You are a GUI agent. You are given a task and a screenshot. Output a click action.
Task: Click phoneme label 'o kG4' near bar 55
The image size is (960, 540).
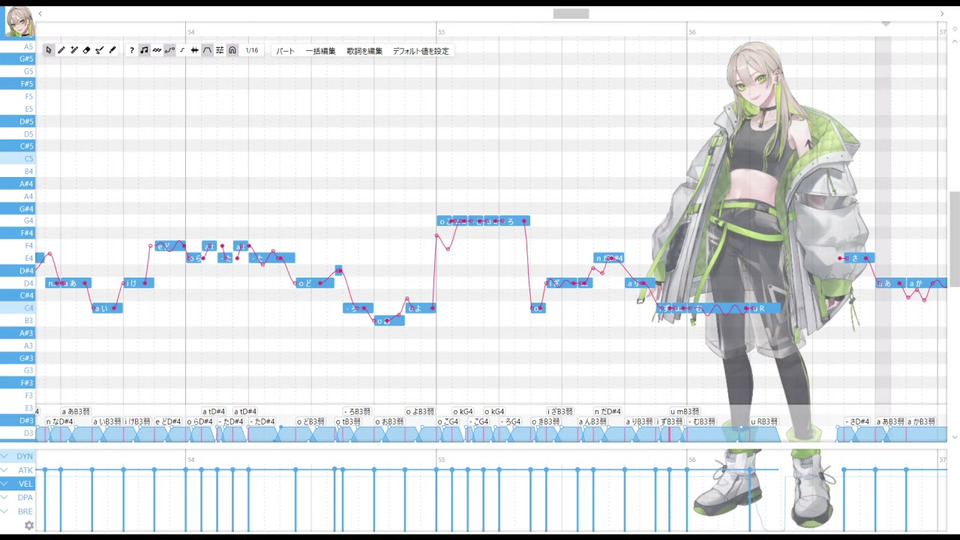(x=463, y=411)
